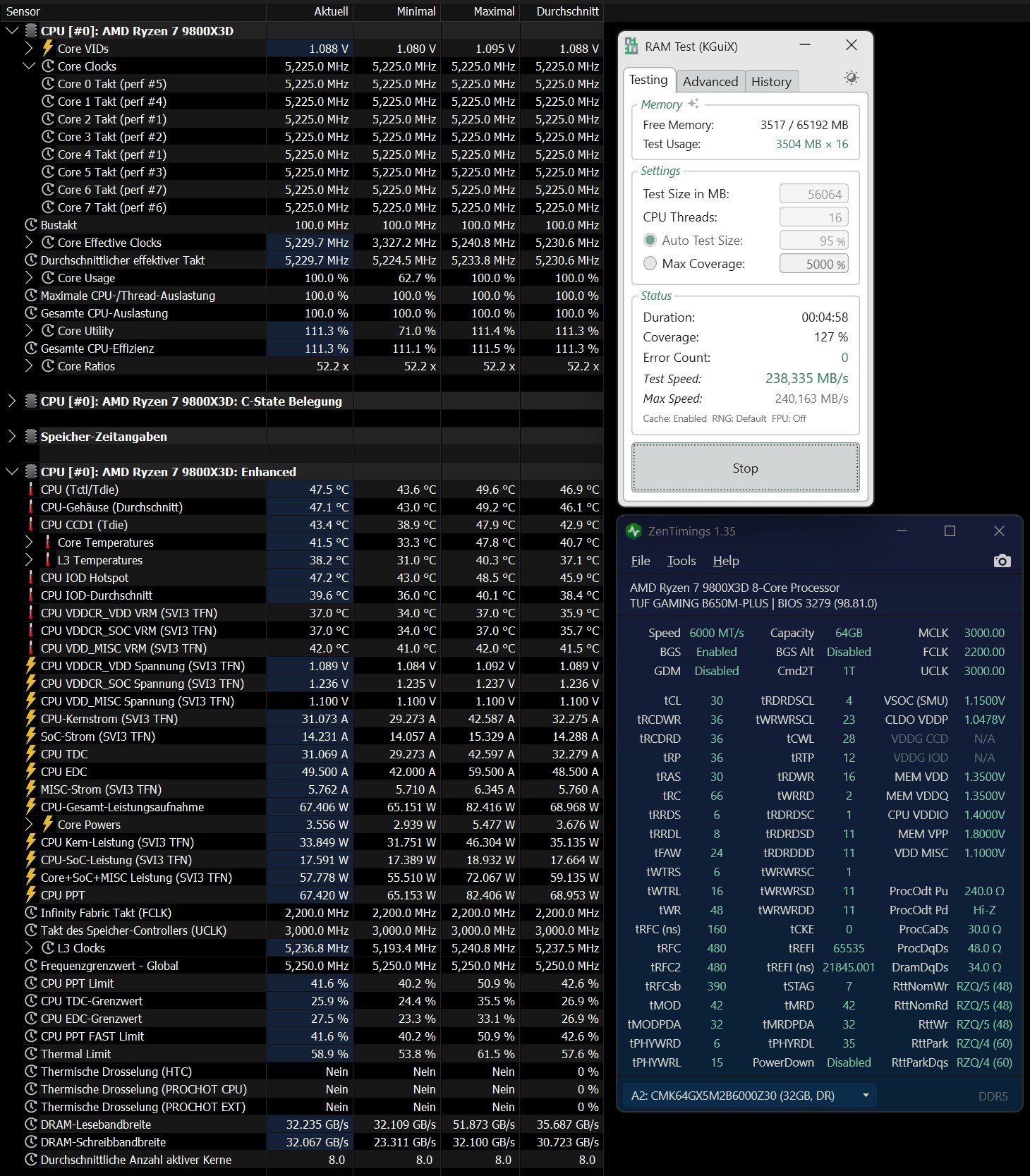Screen dimensions: 1030x1176
Task: Click the ZenTimings app icon in title bar
Action: point(634,531)
